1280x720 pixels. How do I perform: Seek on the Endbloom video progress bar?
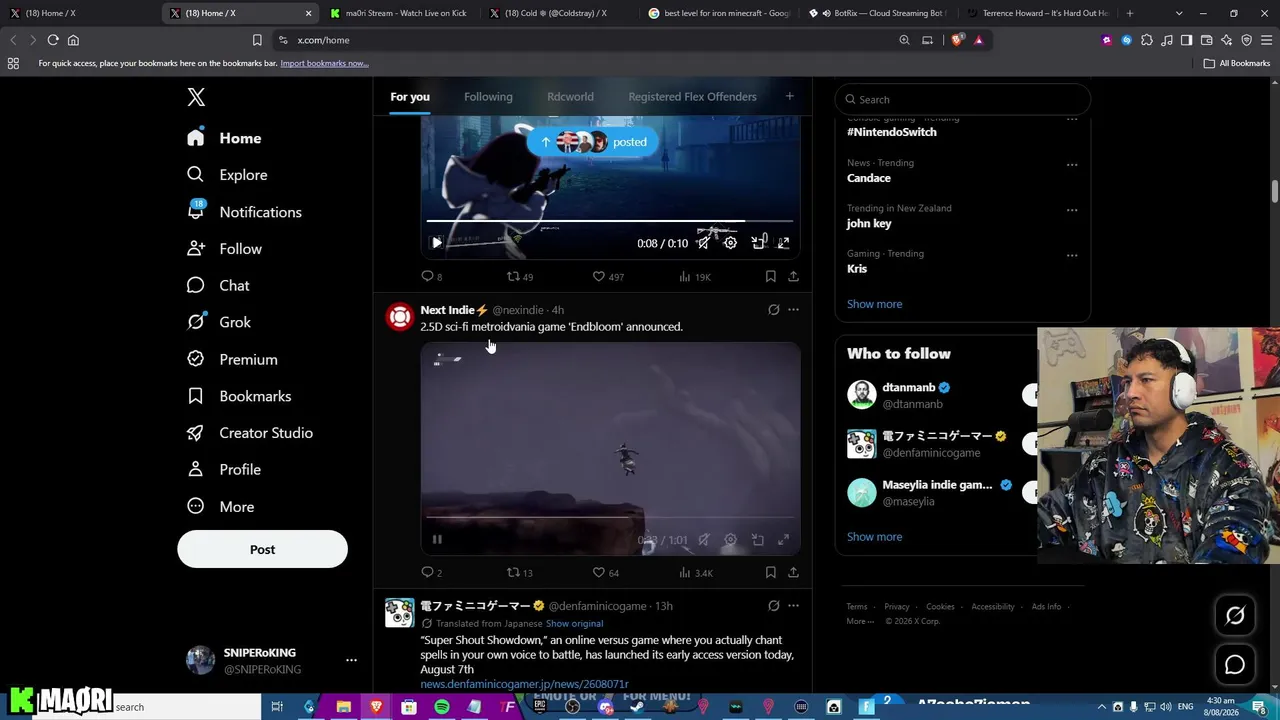tap(610, 518)
